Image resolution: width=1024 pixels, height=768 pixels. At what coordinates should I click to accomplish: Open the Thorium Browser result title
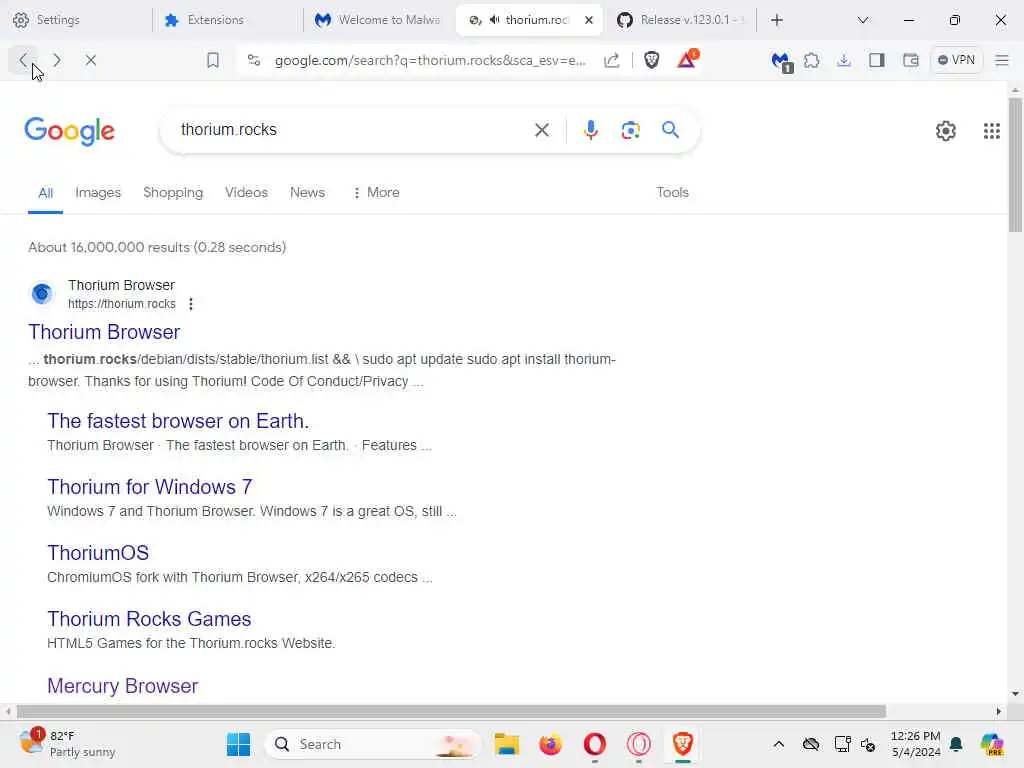104,332
